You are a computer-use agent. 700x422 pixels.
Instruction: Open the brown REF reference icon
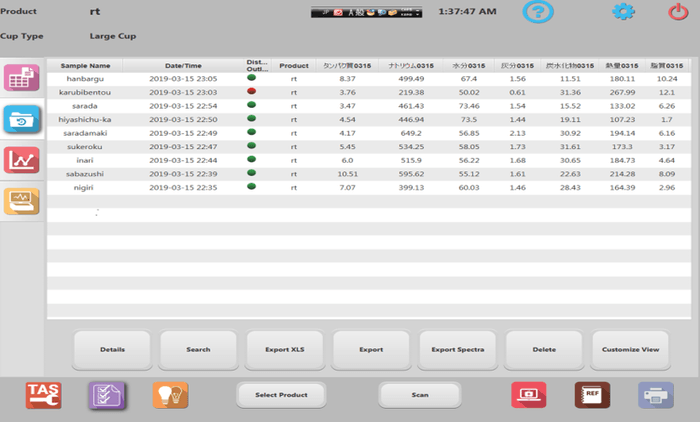pyautogui.click(x=592, y=395)
